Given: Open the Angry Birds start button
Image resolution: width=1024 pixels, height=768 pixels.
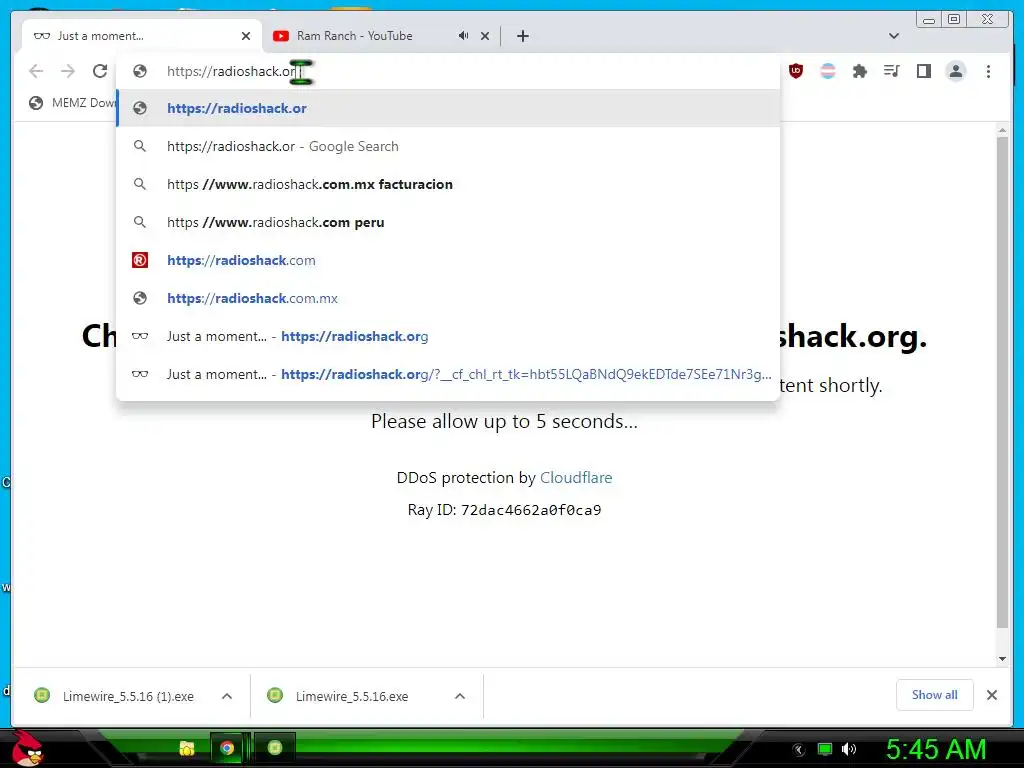Looking at the screenshot, I should click(26, 748).
